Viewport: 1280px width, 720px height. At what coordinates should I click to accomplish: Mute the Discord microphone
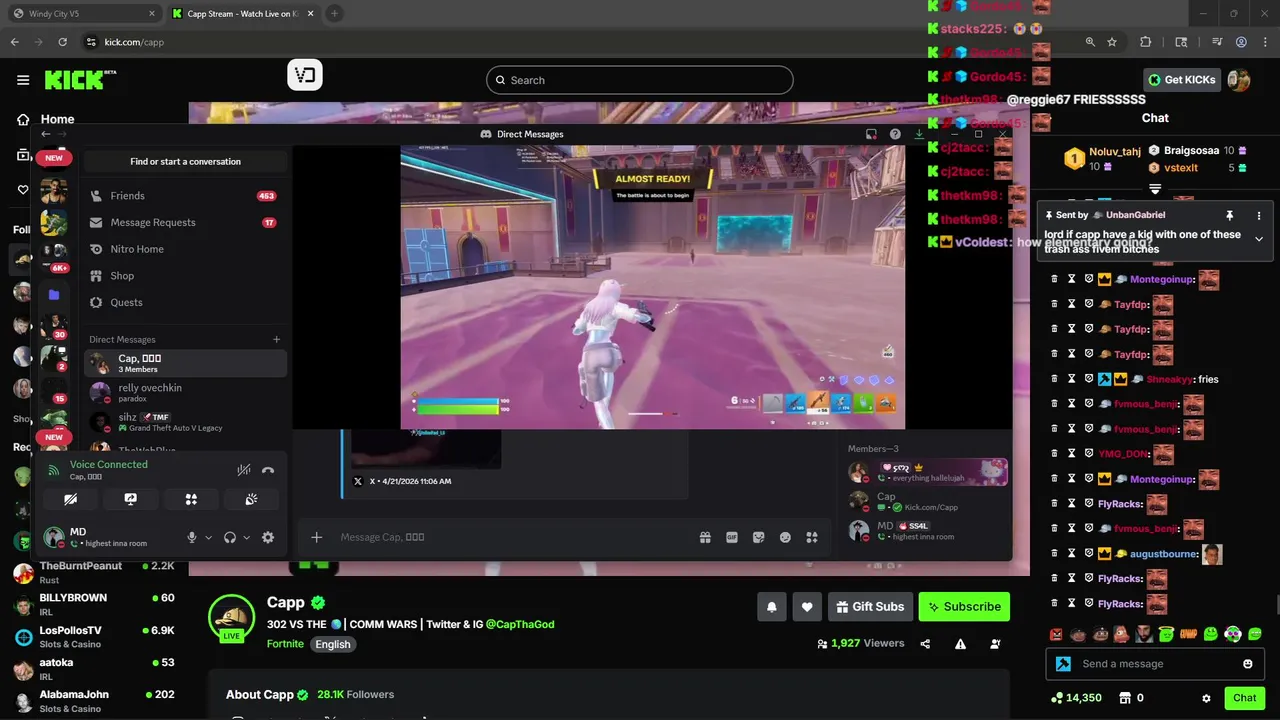click(192, 537)
